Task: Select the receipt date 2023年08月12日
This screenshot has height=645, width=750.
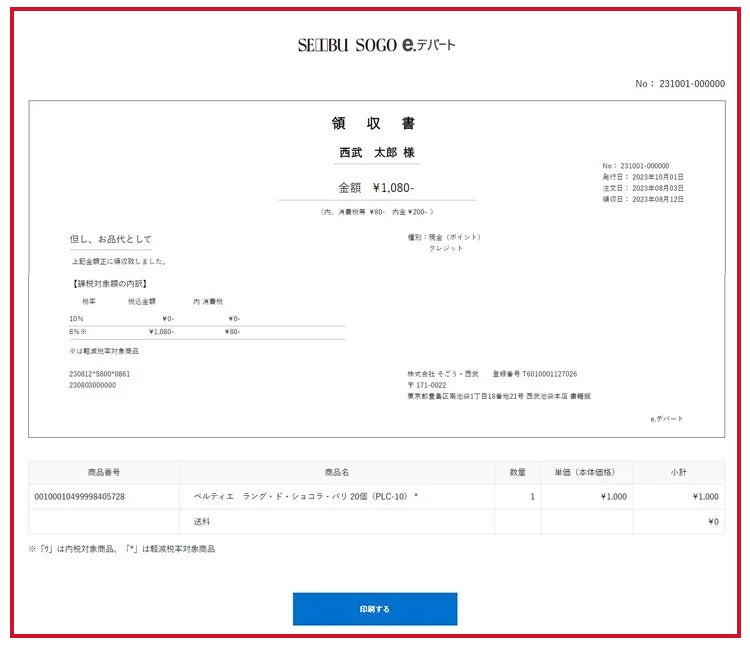Action: click(x=658, y=199)
